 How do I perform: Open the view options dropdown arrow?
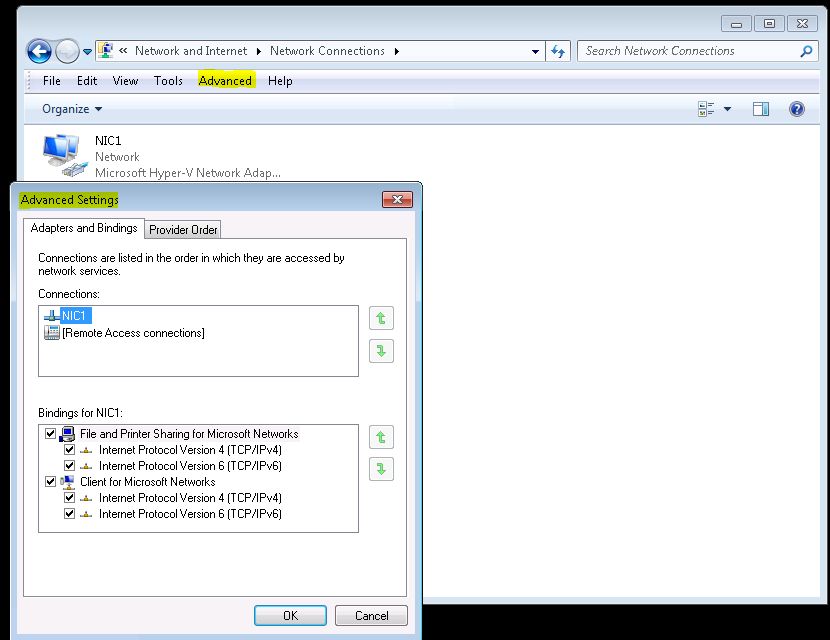point(727,109)
